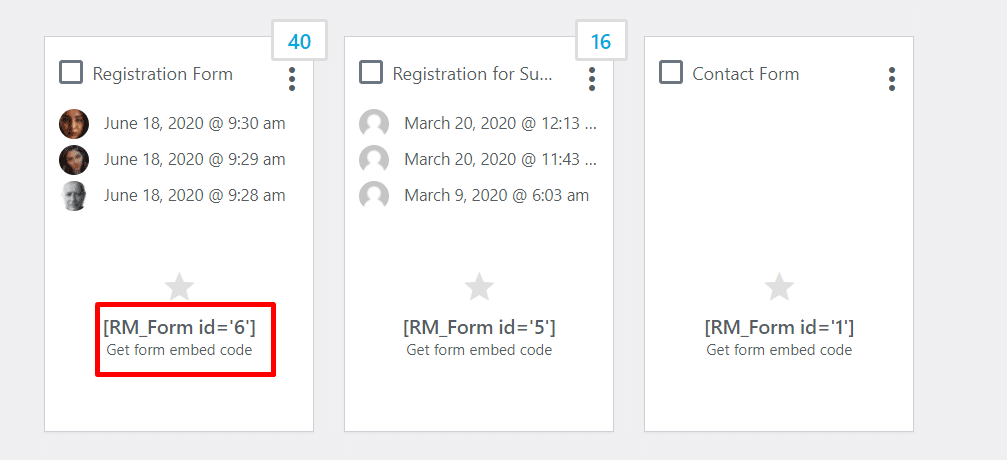Click star icon on Registration Form card

coord(179,287)
